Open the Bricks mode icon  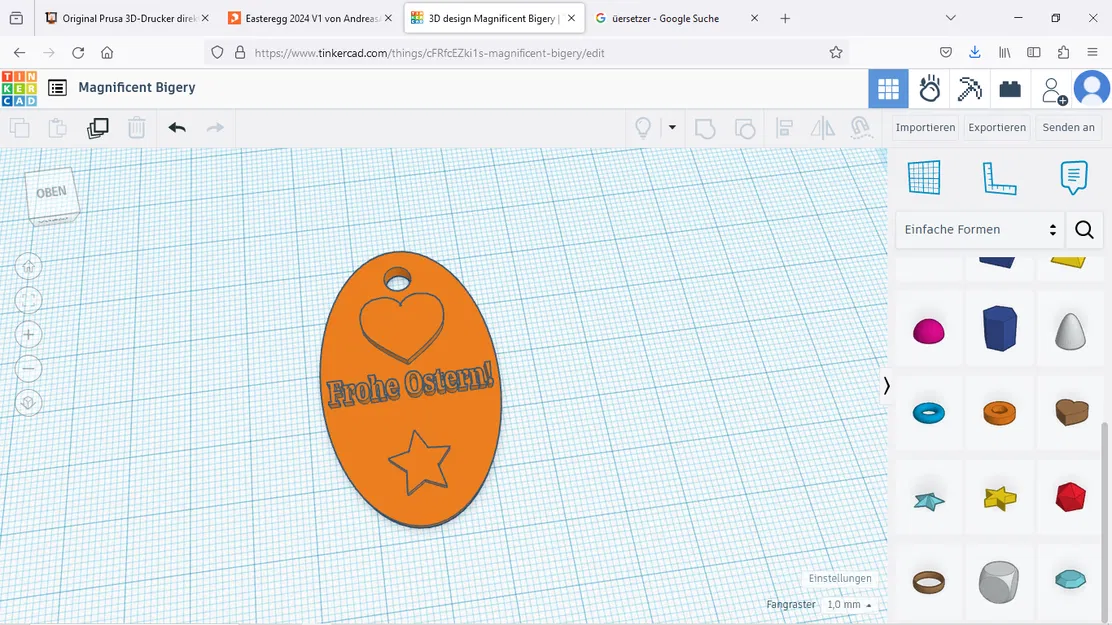point(1010,88)
